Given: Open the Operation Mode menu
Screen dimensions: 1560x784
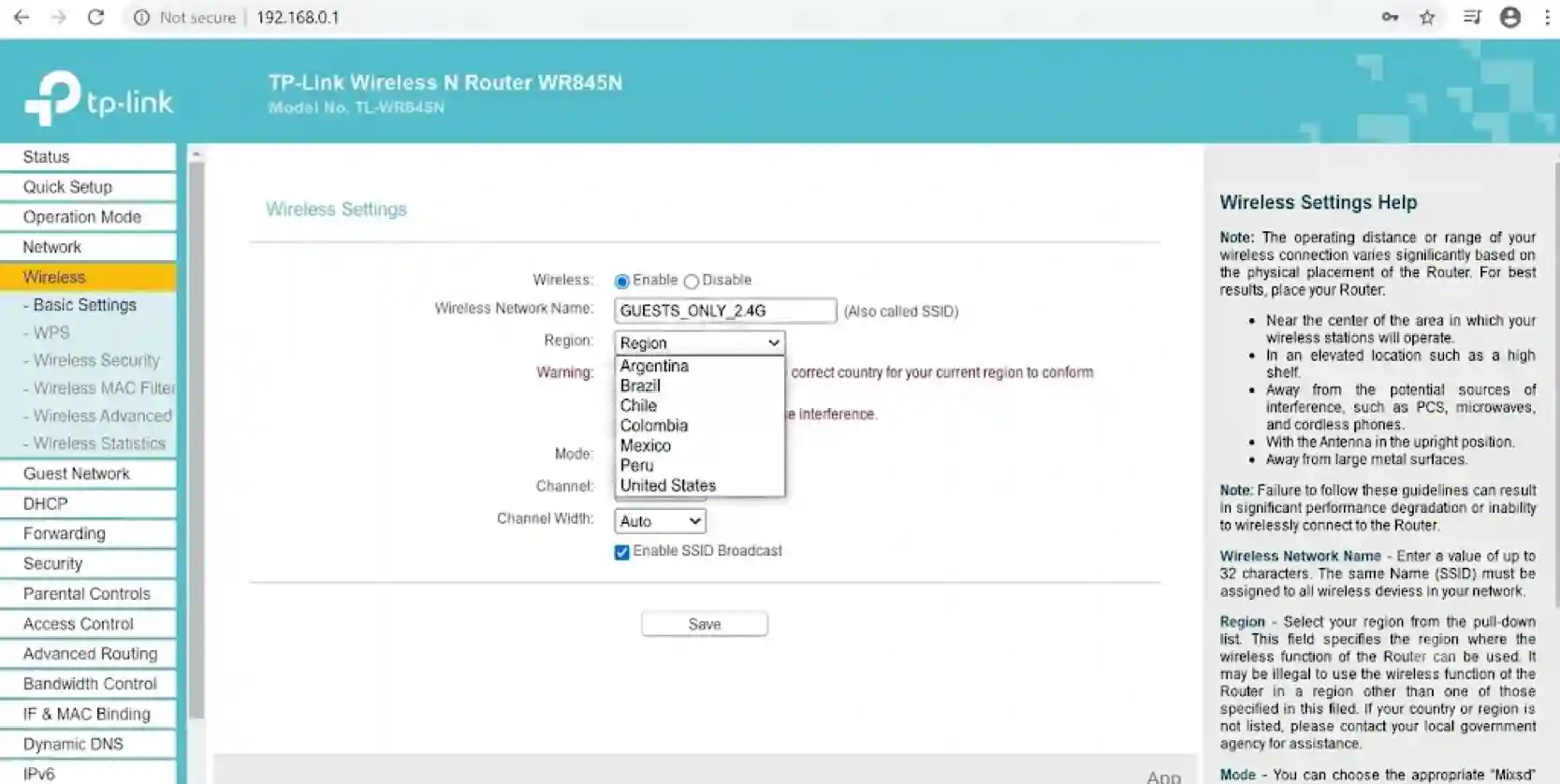Looking at the screenshot, I should pyautogui.click(x=88, y=216).
